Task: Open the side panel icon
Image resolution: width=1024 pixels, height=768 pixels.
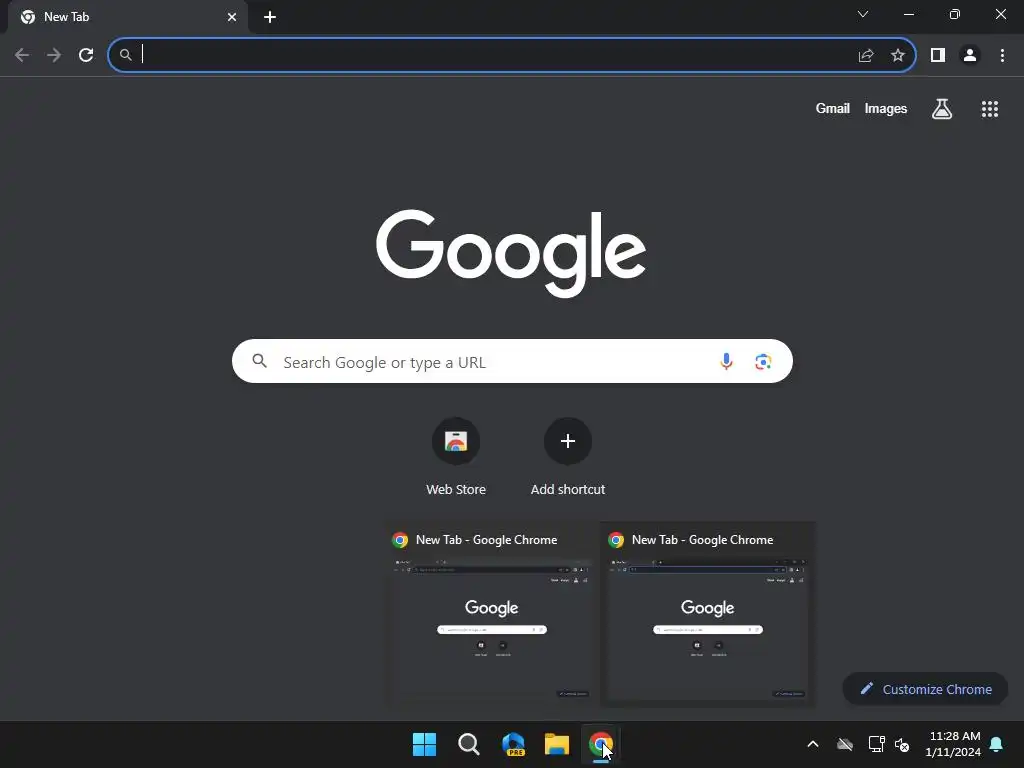Action: point(938,56)
